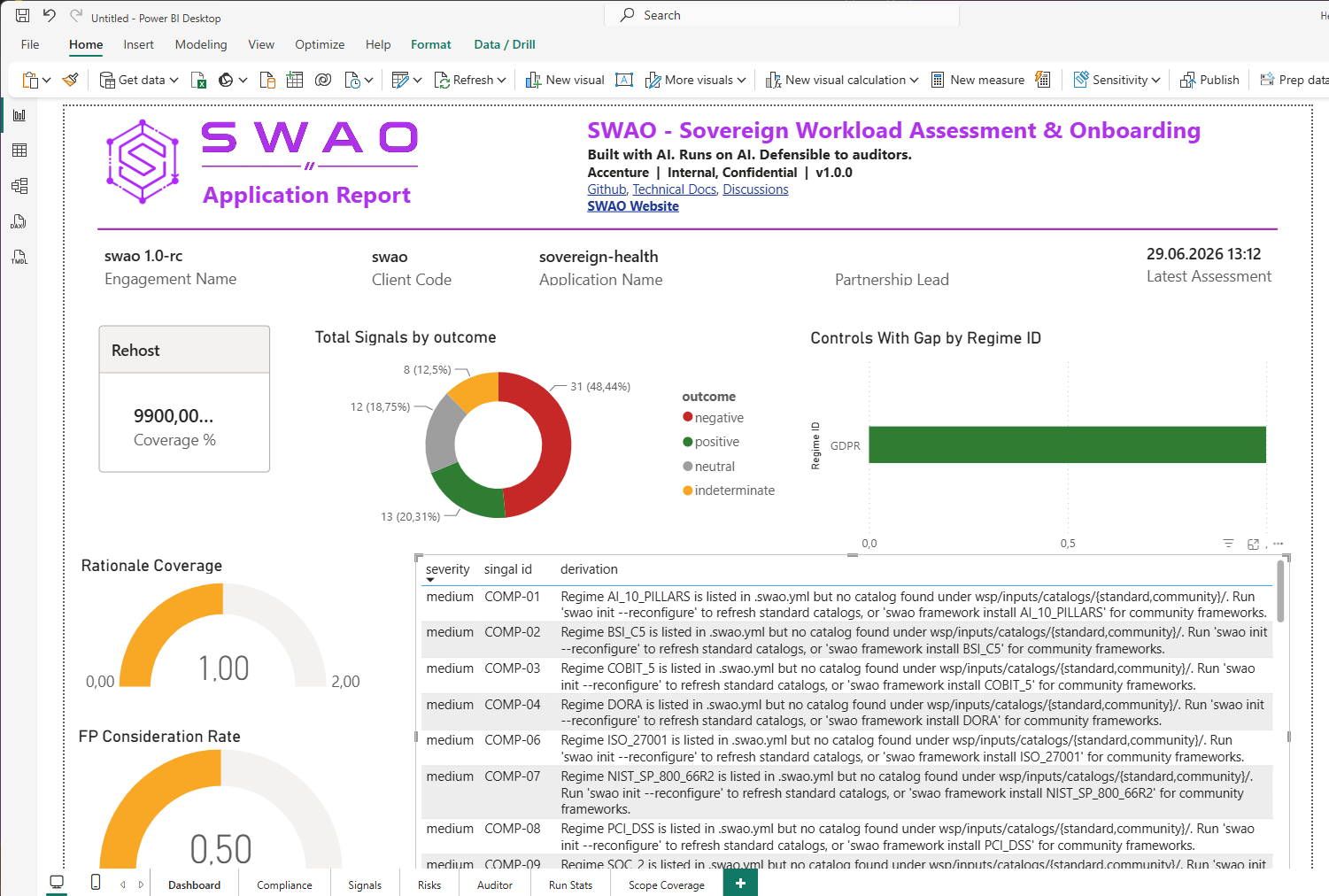Open Report view in left sidebar
This screenshot has width=1329, height=896.
(19, 115)
